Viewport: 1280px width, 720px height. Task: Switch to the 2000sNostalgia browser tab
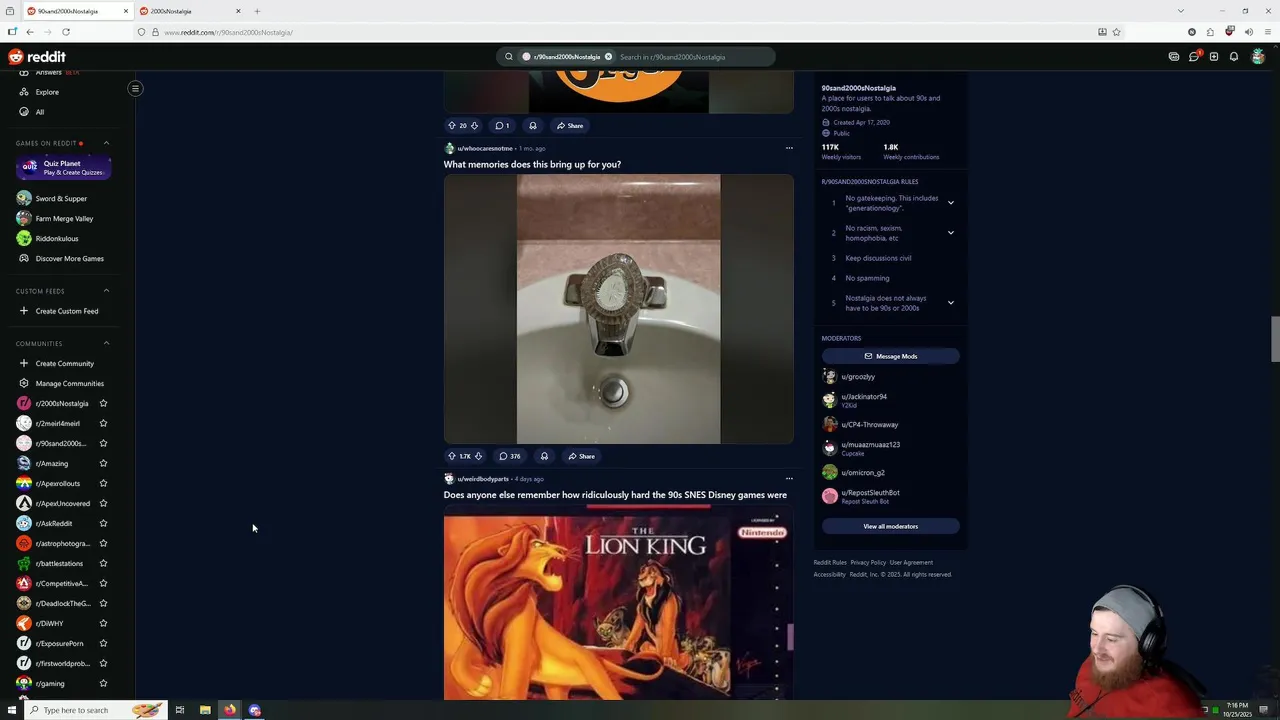click(190, 11)
